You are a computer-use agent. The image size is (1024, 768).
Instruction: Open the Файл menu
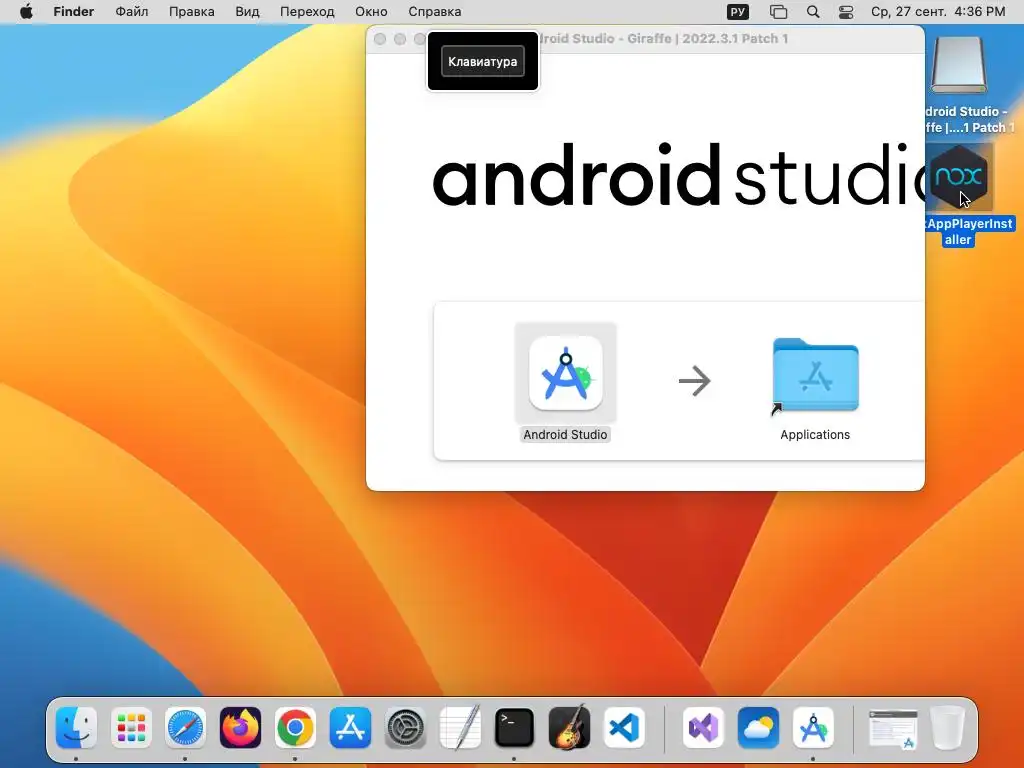(132, 12)
